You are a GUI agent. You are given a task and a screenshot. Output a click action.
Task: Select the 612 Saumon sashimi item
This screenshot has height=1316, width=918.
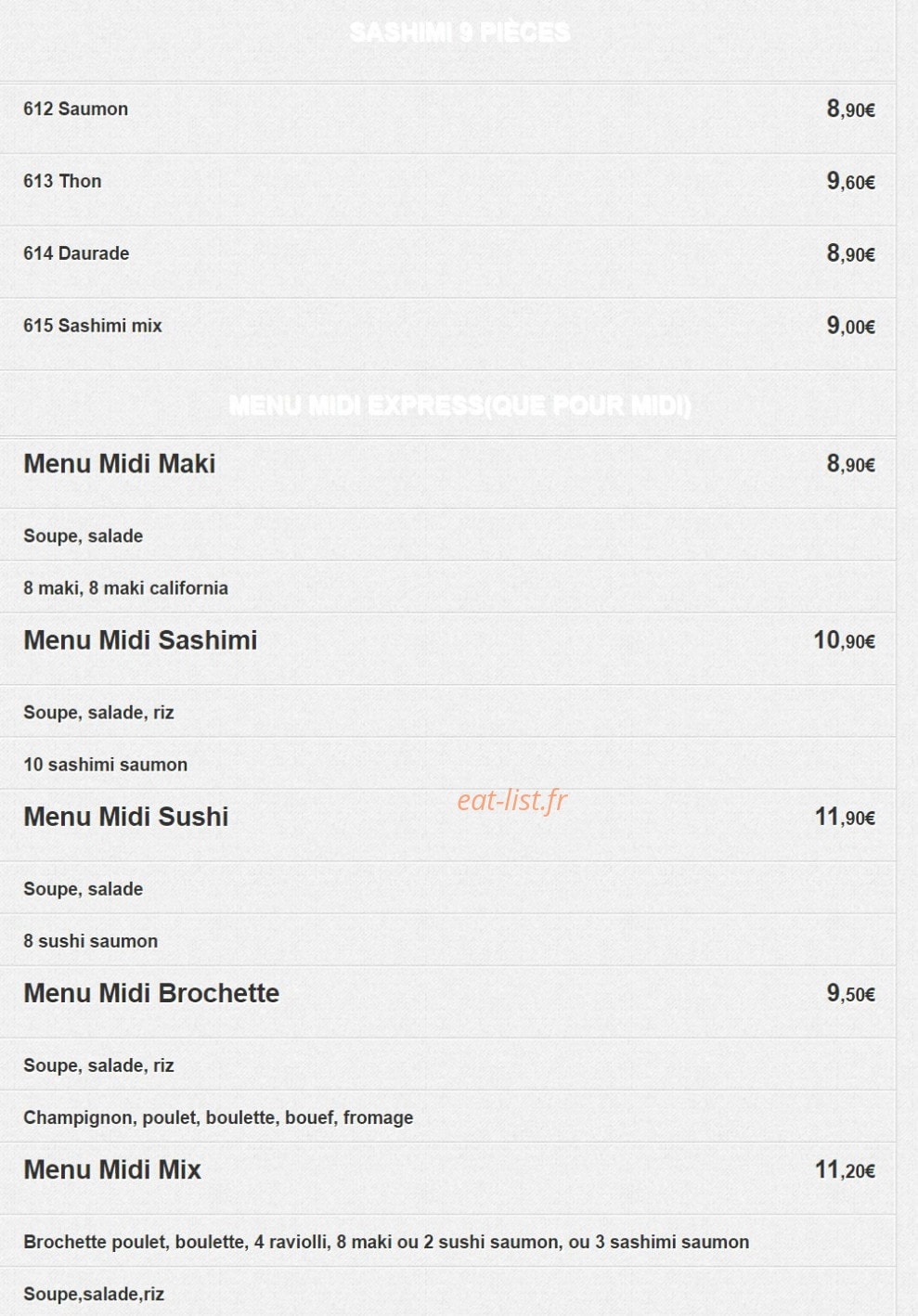[x=76, y=109]
